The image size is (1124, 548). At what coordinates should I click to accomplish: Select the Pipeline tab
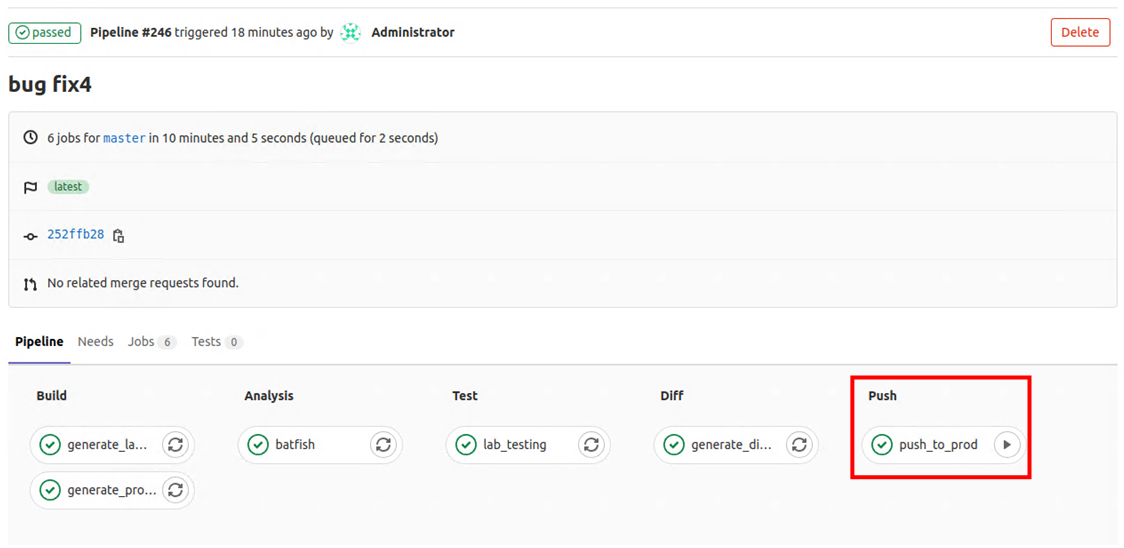(39, 342)
